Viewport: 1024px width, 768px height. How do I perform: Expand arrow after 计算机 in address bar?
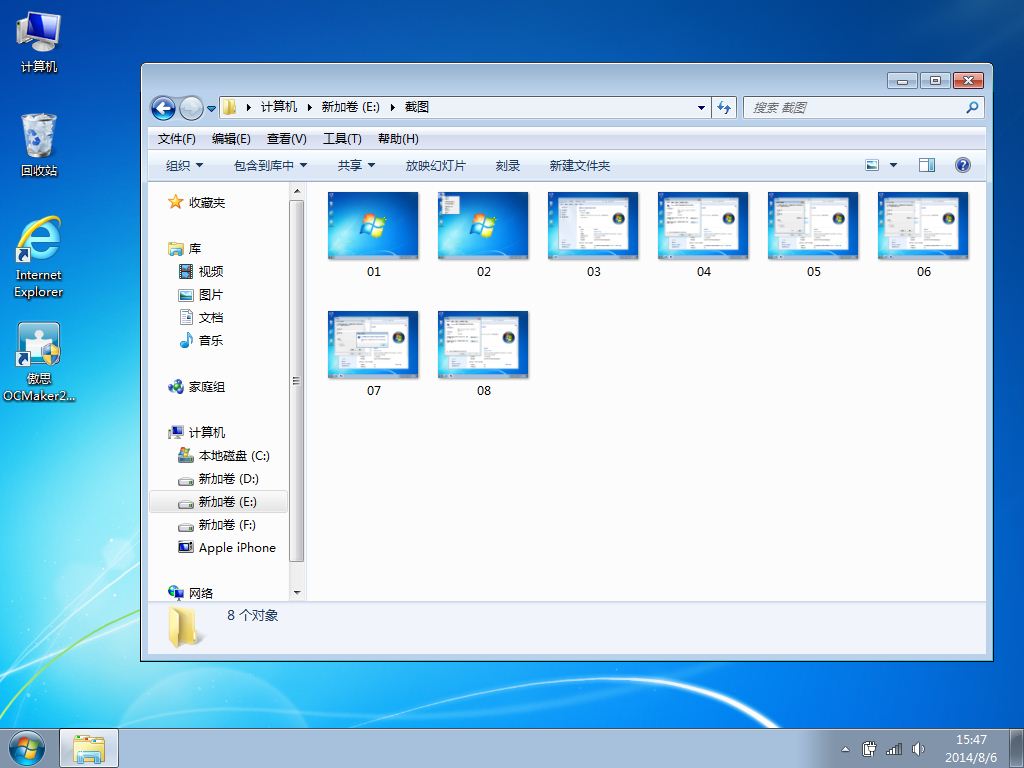click(x=310, y=108)
